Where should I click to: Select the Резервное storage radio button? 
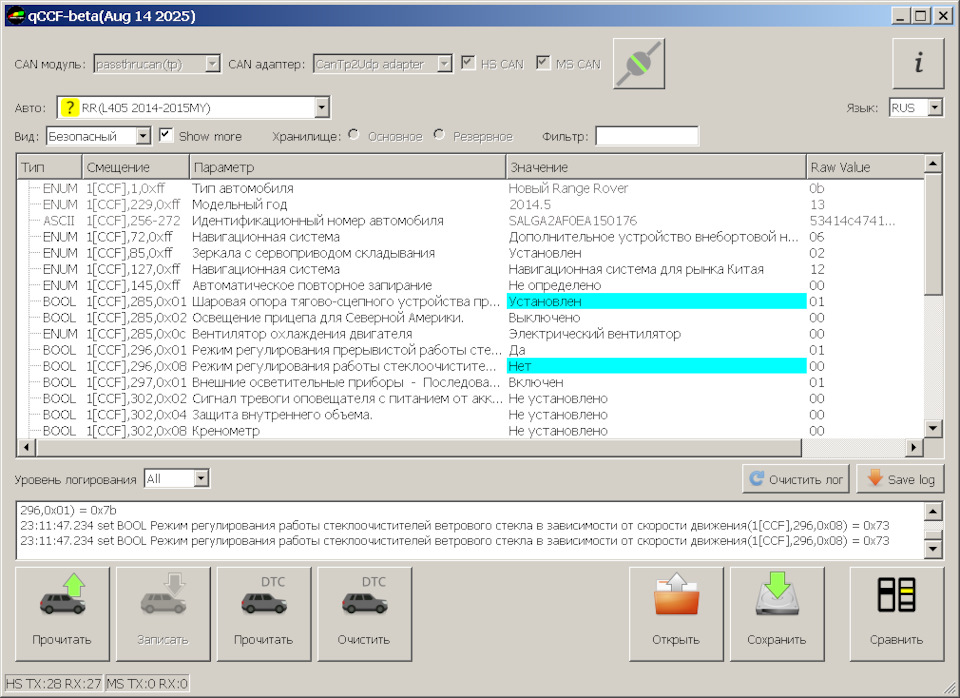coord(439,135)
